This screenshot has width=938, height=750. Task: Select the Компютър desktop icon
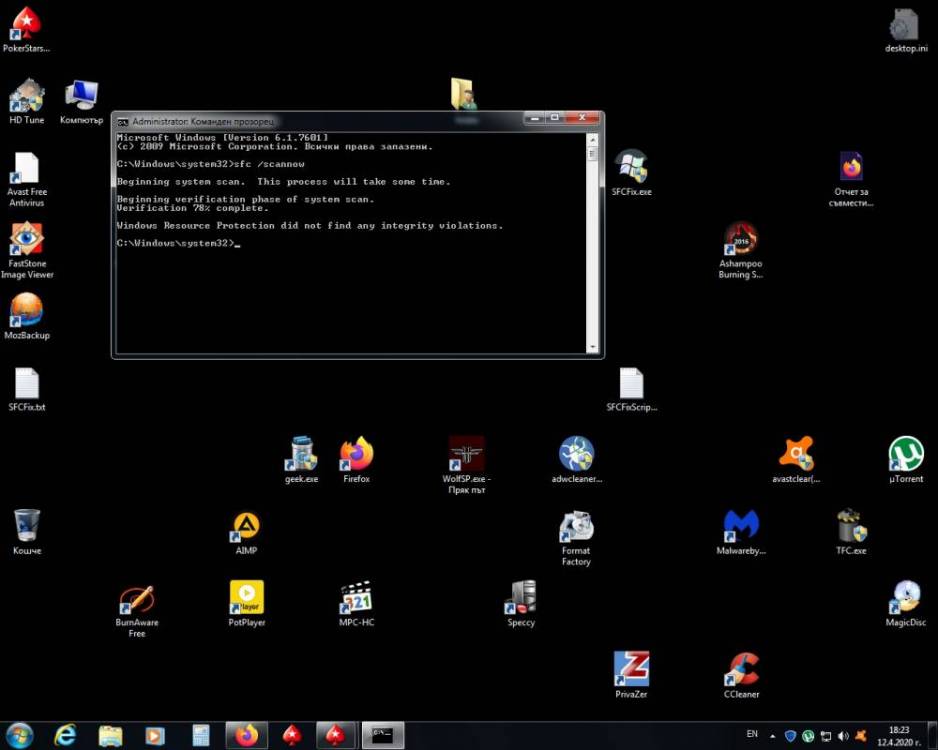81,101
